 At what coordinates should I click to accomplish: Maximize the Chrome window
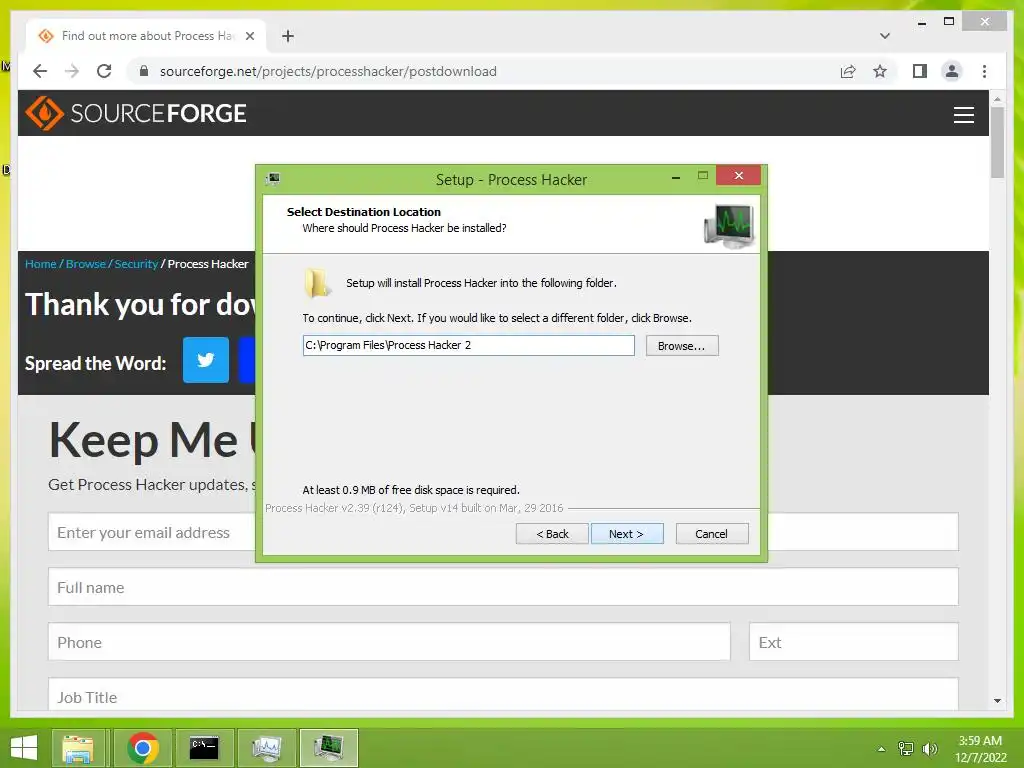coord(949,22)
